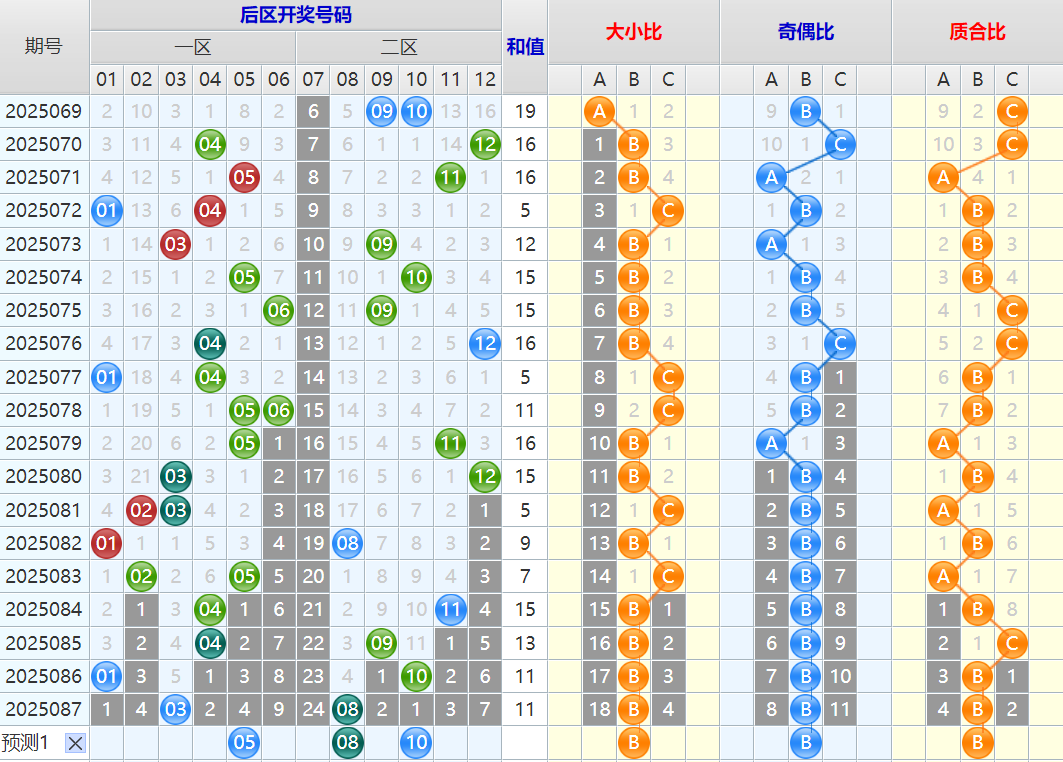Click blue B ball in 奇偶比 预测1 row

805,742
